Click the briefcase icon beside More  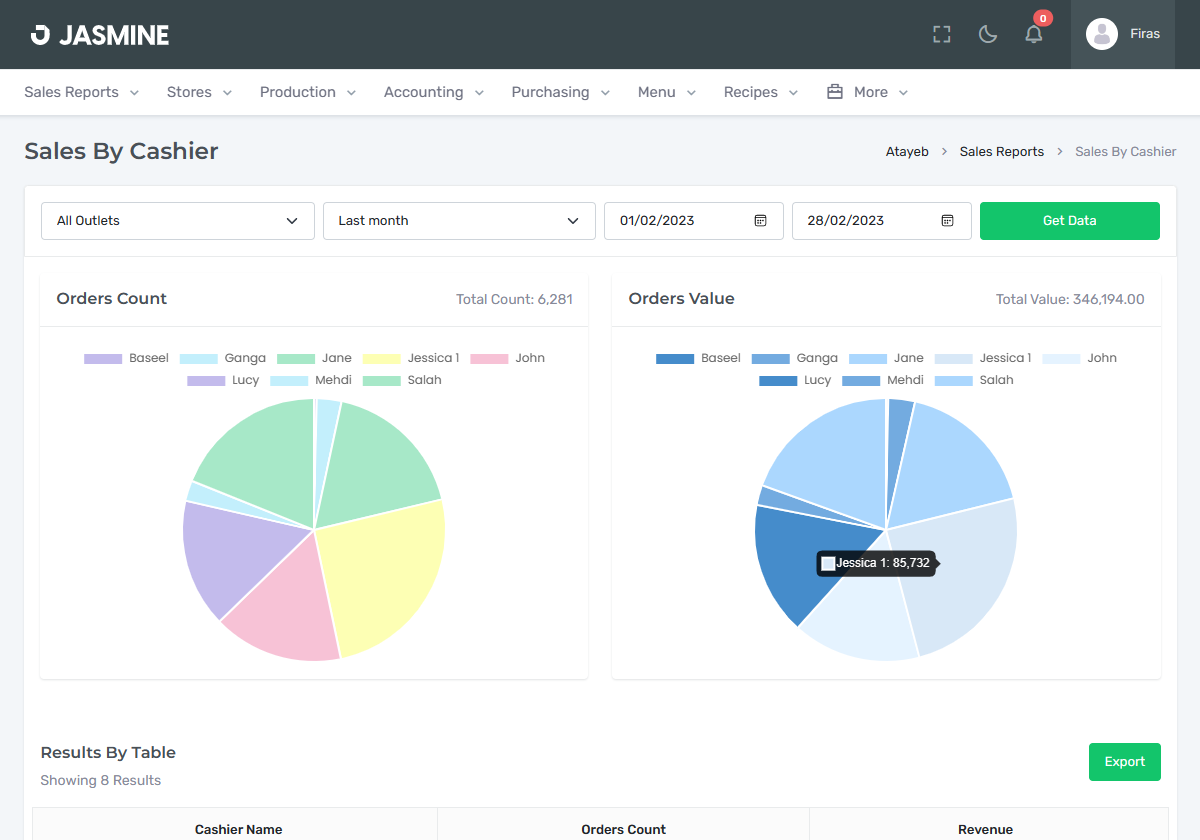(835, 92)
